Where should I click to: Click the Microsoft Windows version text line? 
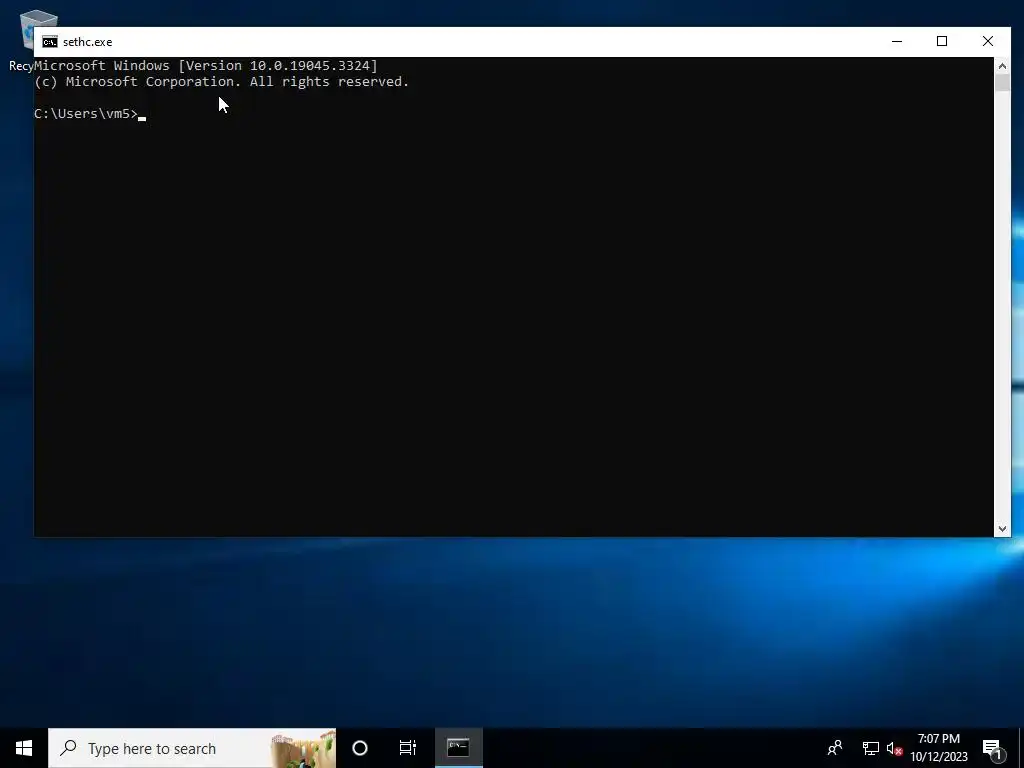(206, 65)
